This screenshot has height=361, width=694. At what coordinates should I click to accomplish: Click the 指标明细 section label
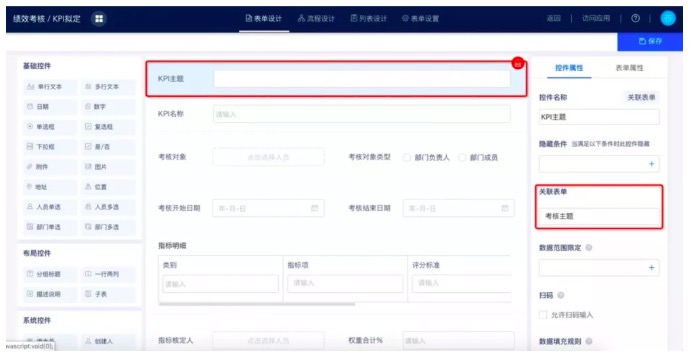pos(172,246)
